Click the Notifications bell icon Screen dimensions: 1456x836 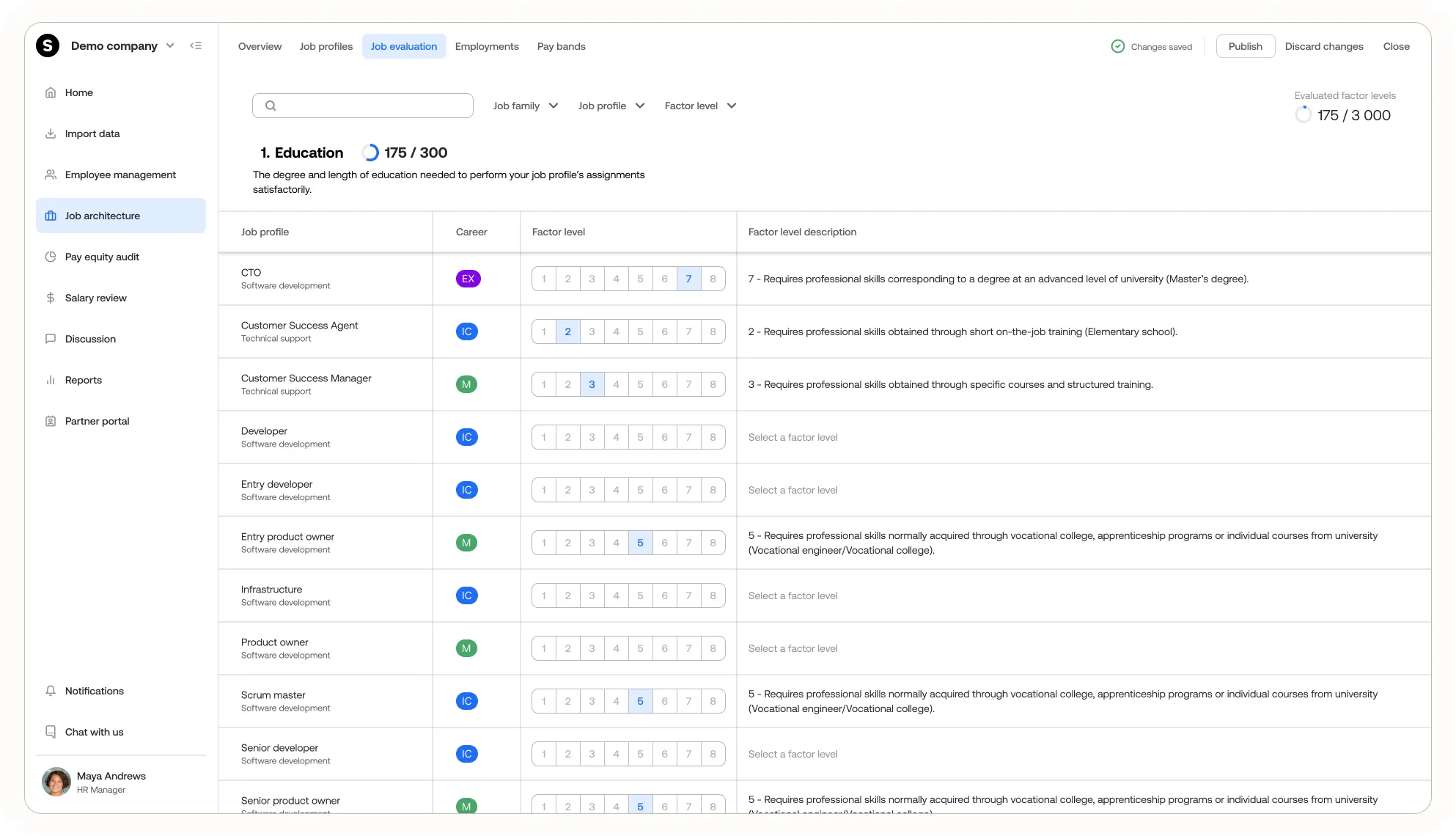coord(51,691)
